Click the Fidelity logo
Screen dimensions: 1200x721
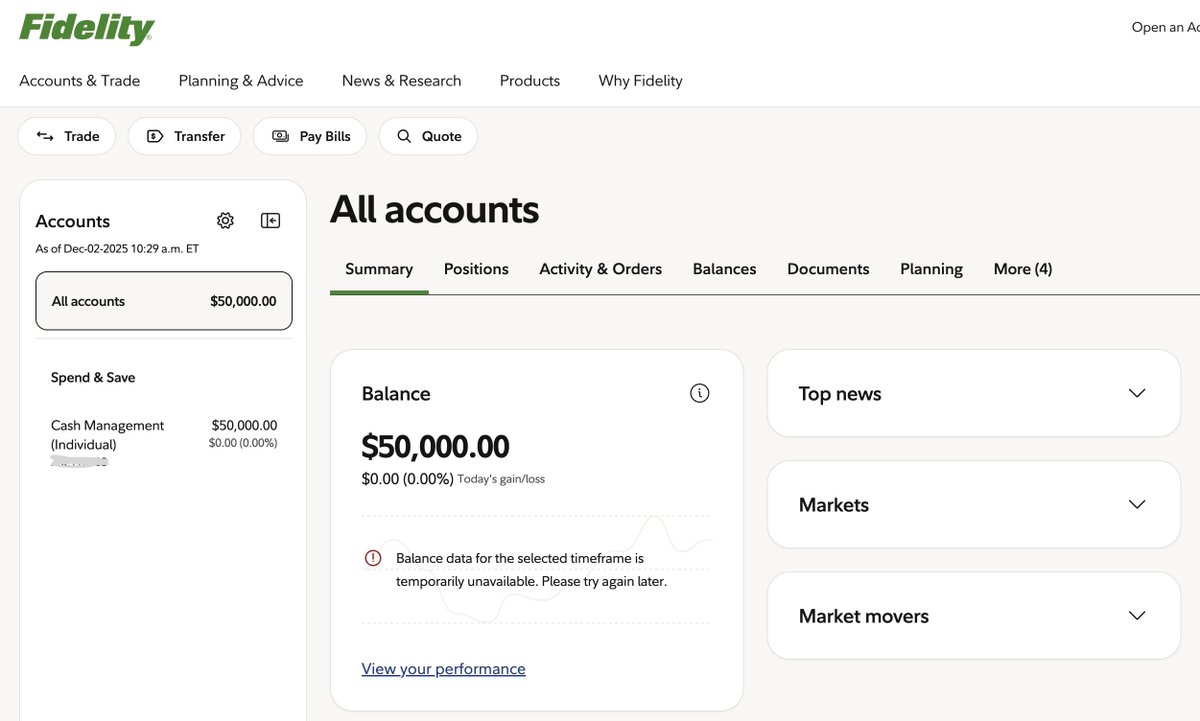(x=87, y=29)
